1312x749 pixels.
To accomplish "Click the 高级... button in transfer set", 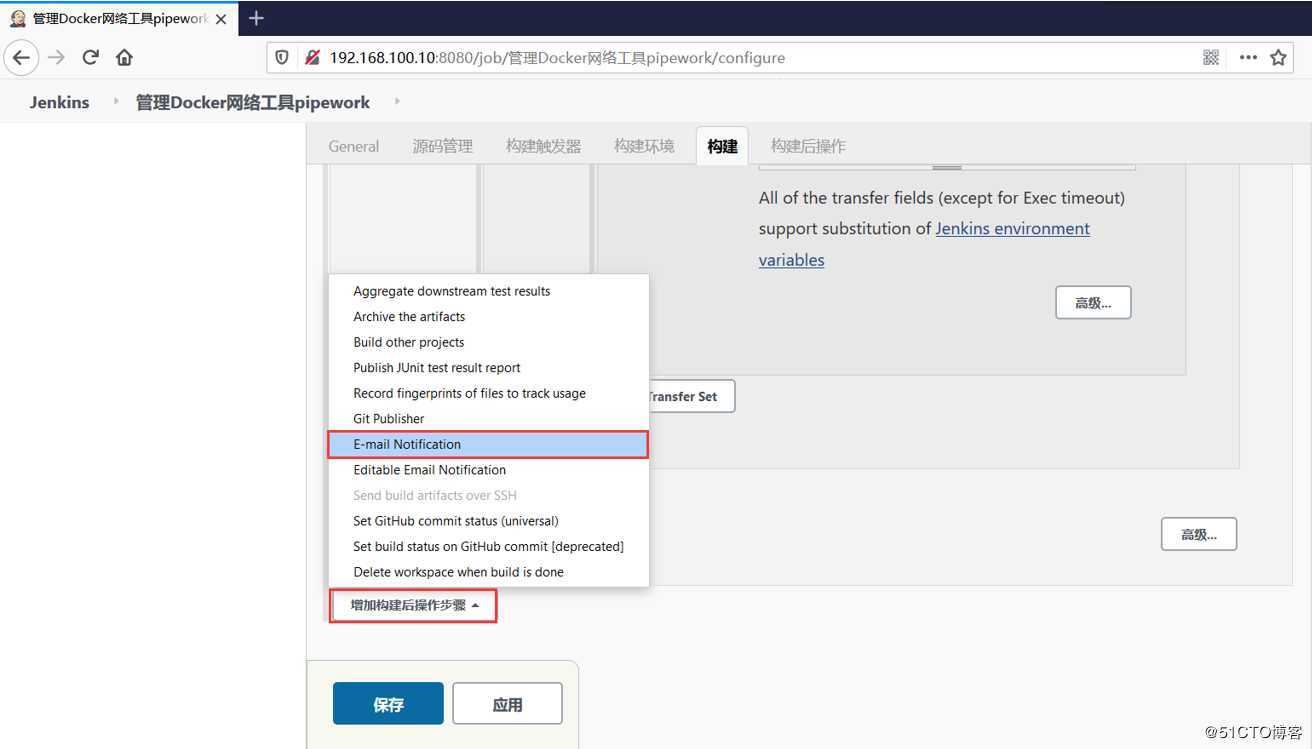I will 1093,303.
